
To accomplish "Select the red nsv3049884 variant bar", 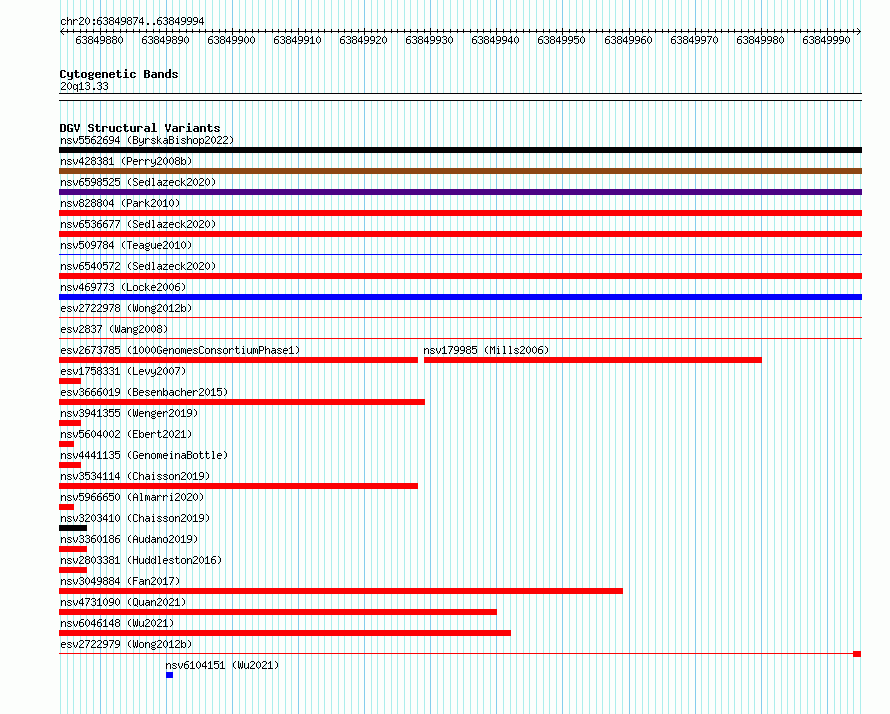I will pyautogui.click(x=341, y=591).
